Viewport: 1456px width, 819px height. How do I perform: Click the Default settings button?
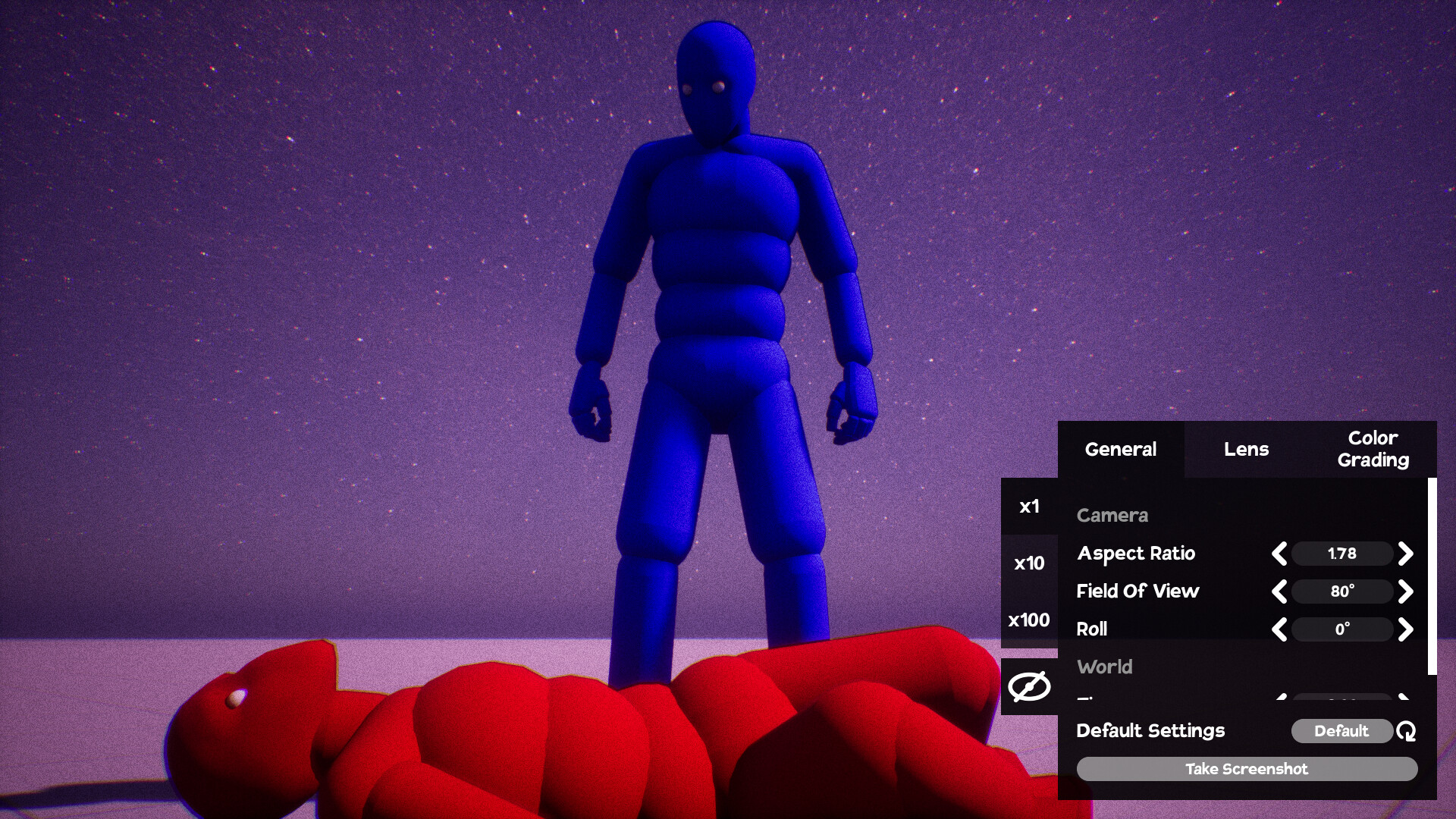(x=1341, y=731)
